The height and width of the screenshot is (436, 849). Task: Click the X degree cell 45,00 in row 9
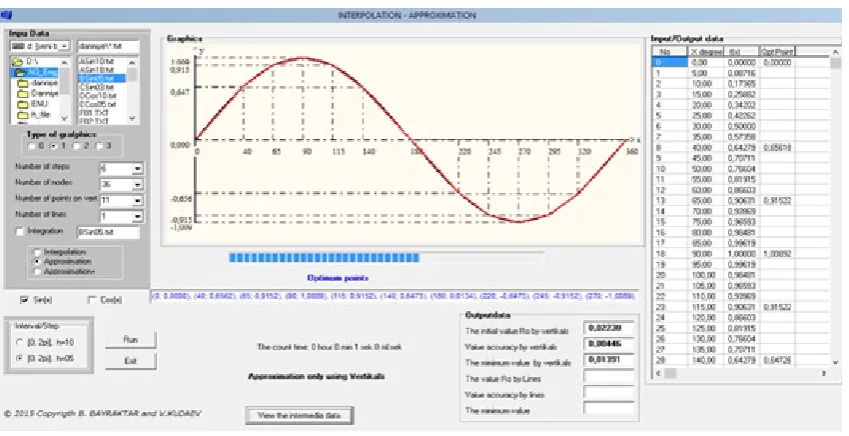[706, 158]
